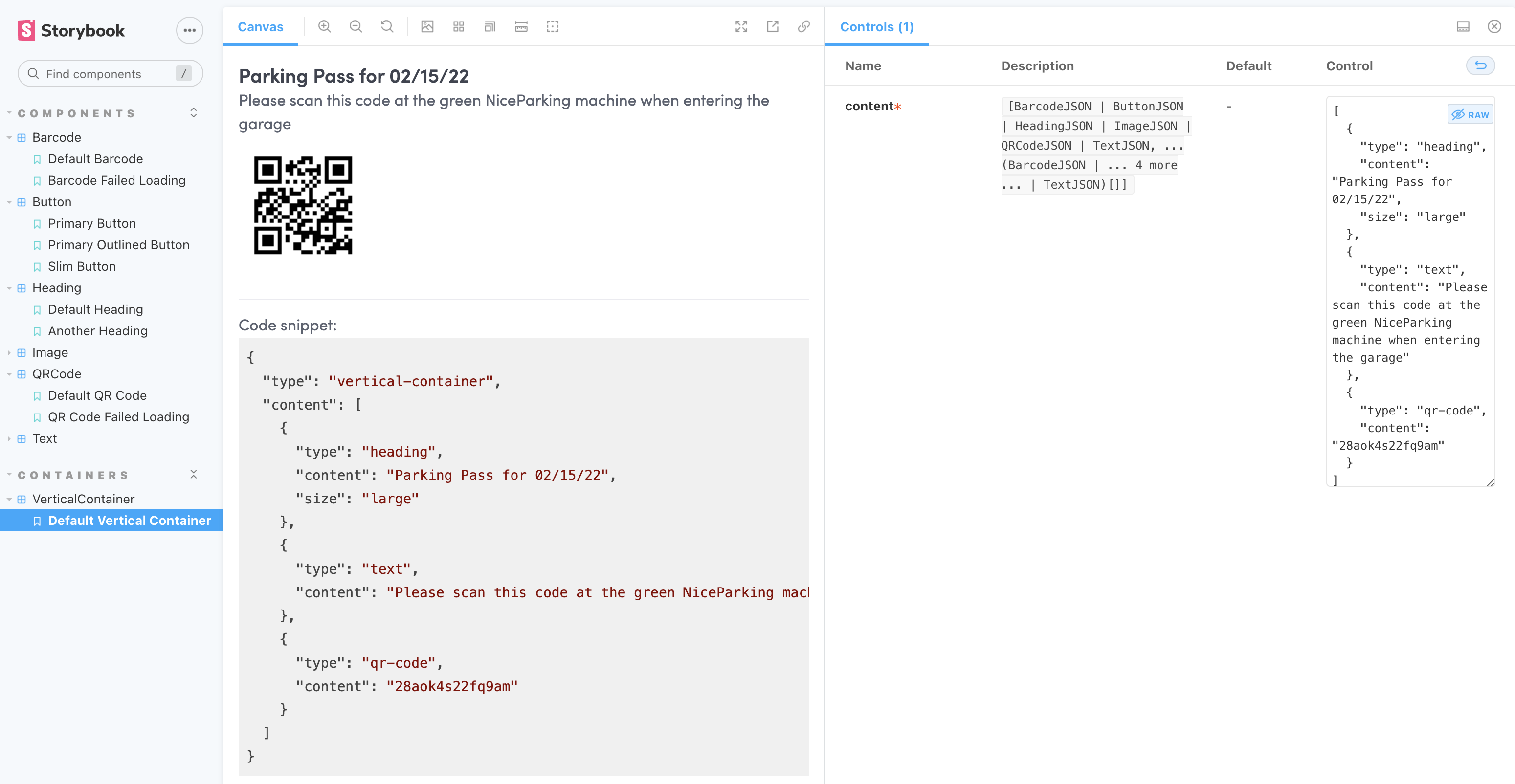Expand the Text component group

44,438
